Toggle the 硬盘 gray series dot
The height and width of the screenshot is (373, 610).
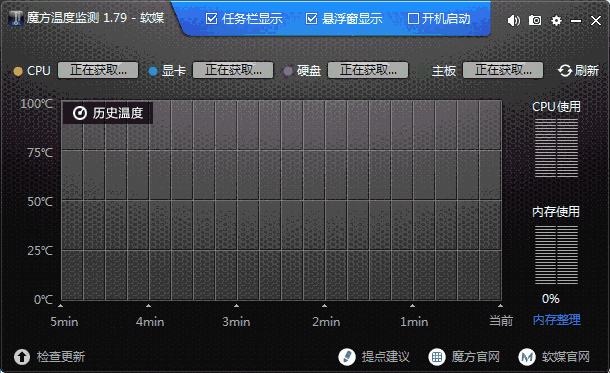(x=288, y=71)
